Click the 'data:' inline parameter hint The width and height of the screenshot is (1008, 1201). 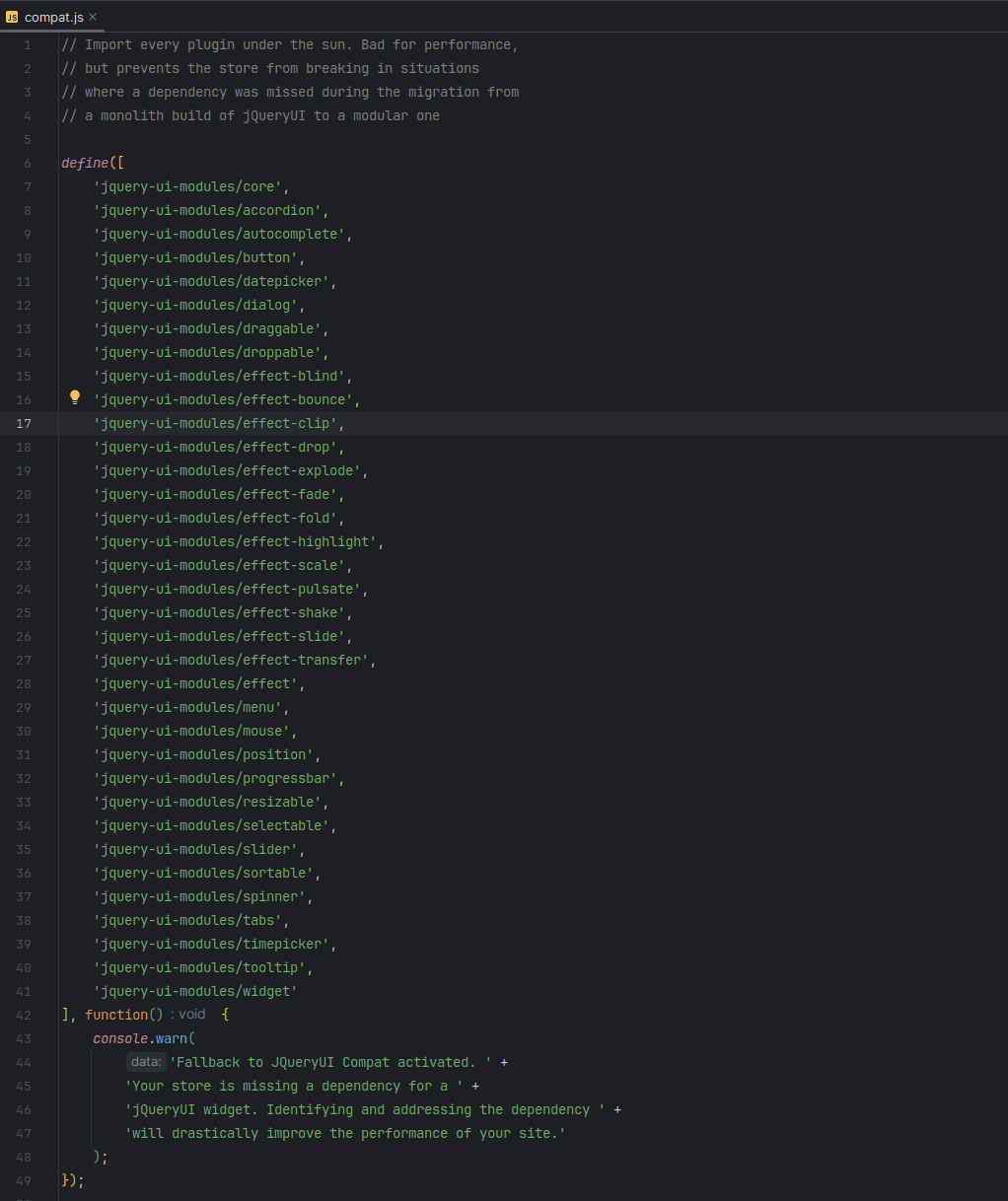tap(144, 1061)
